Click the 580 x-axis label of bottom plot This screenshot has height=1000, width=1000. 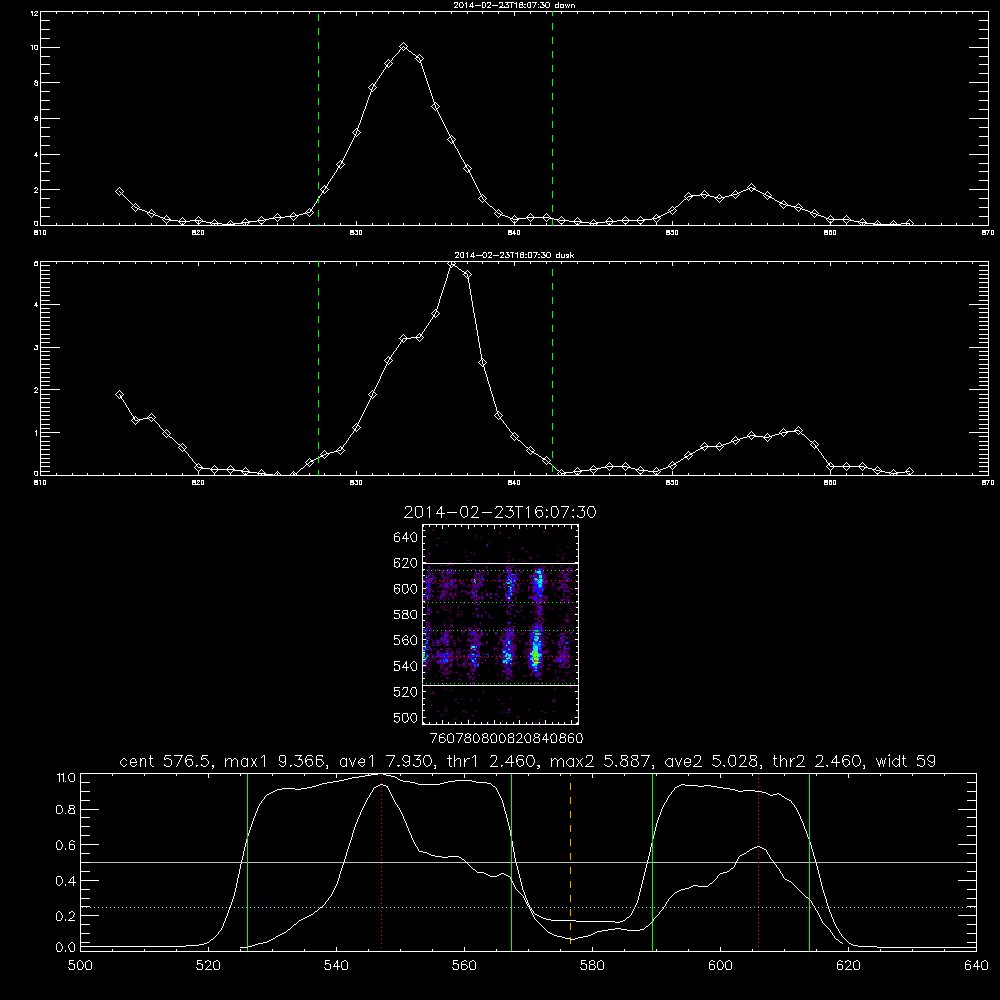(592, 966)
